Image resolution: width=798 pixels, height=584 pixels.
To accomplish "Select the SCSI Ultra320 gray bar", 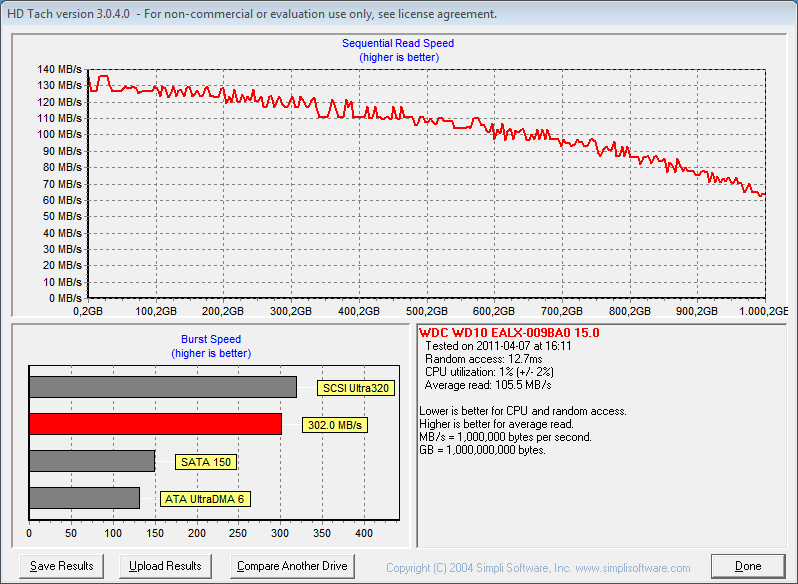I will coord(162,387).
